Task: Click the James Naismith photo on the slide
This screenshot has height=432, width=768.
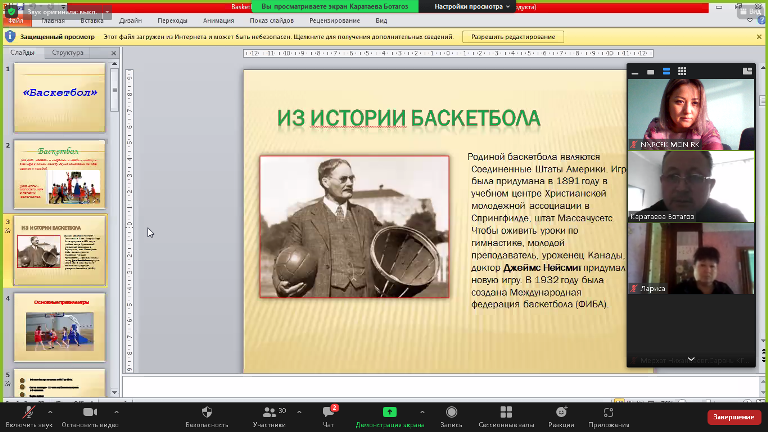Action: pyautogui.click(x=354, y=227)
